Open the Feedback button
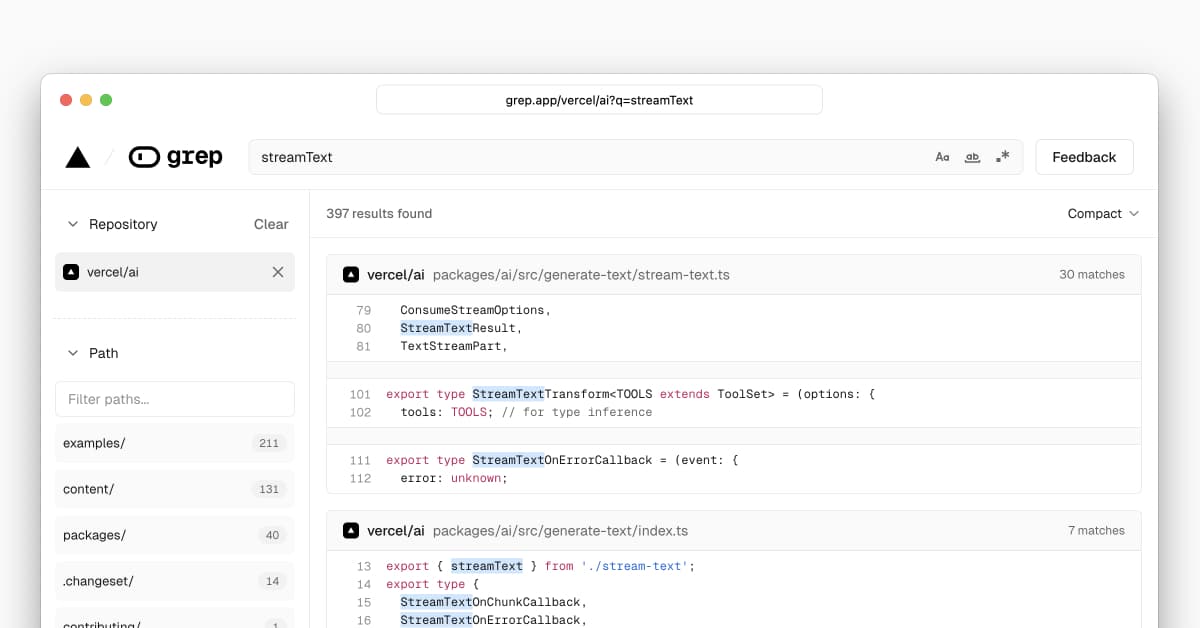1200x628 pixels. pos(1084,157)
